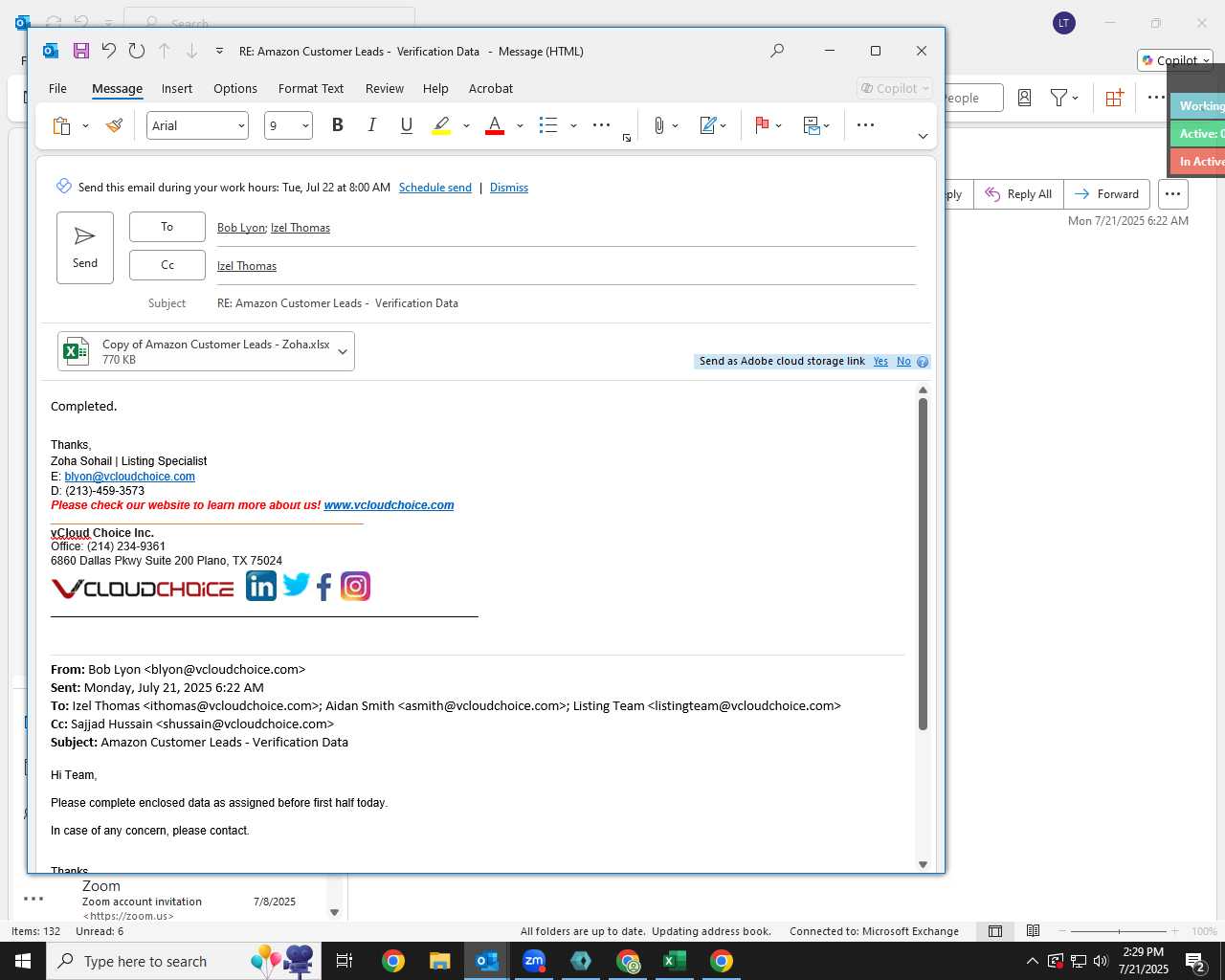Screen dimensions: 1225x980
Task: Click the To recipients button
Action: 167,227
